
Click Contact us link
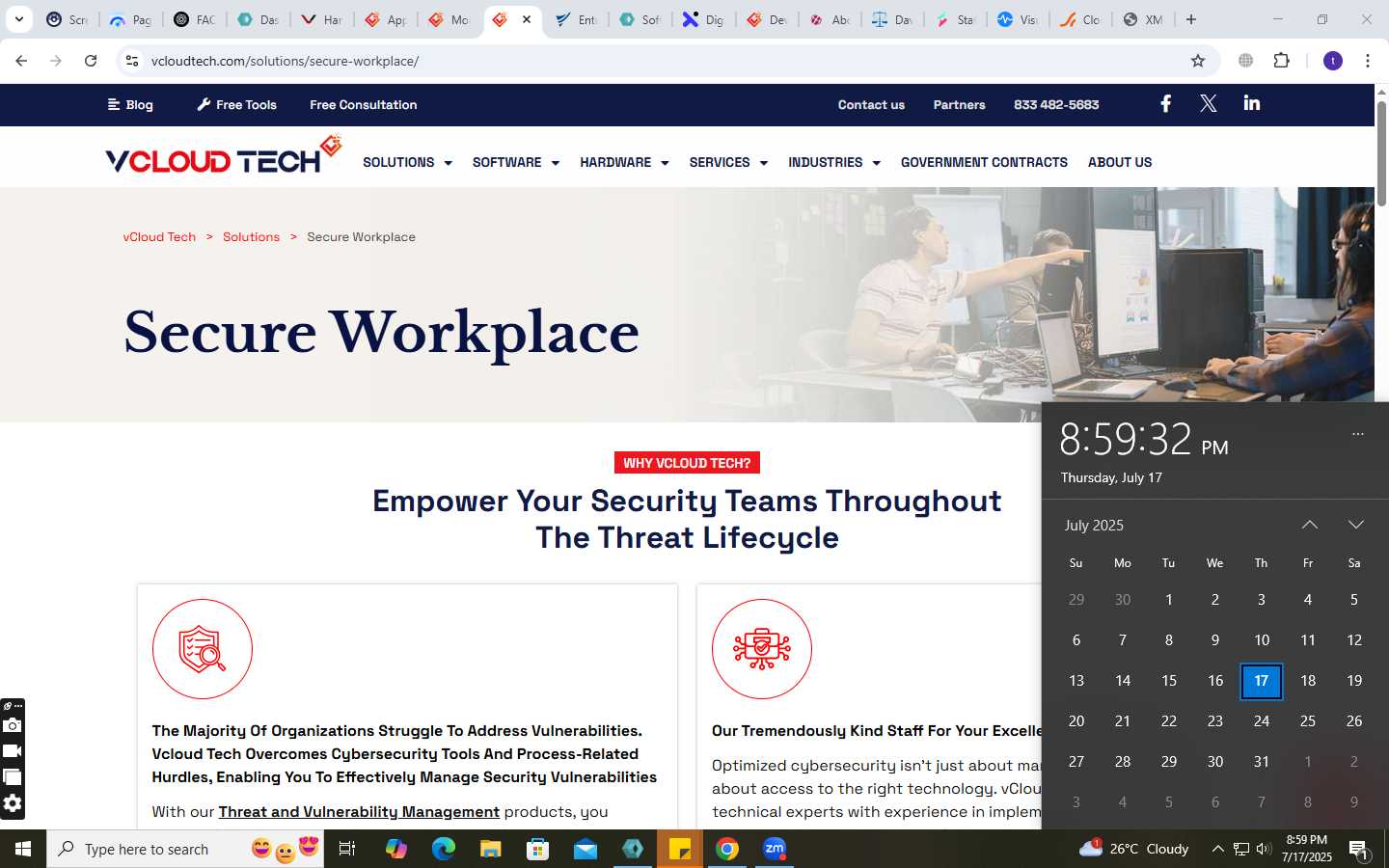[871, 104]
